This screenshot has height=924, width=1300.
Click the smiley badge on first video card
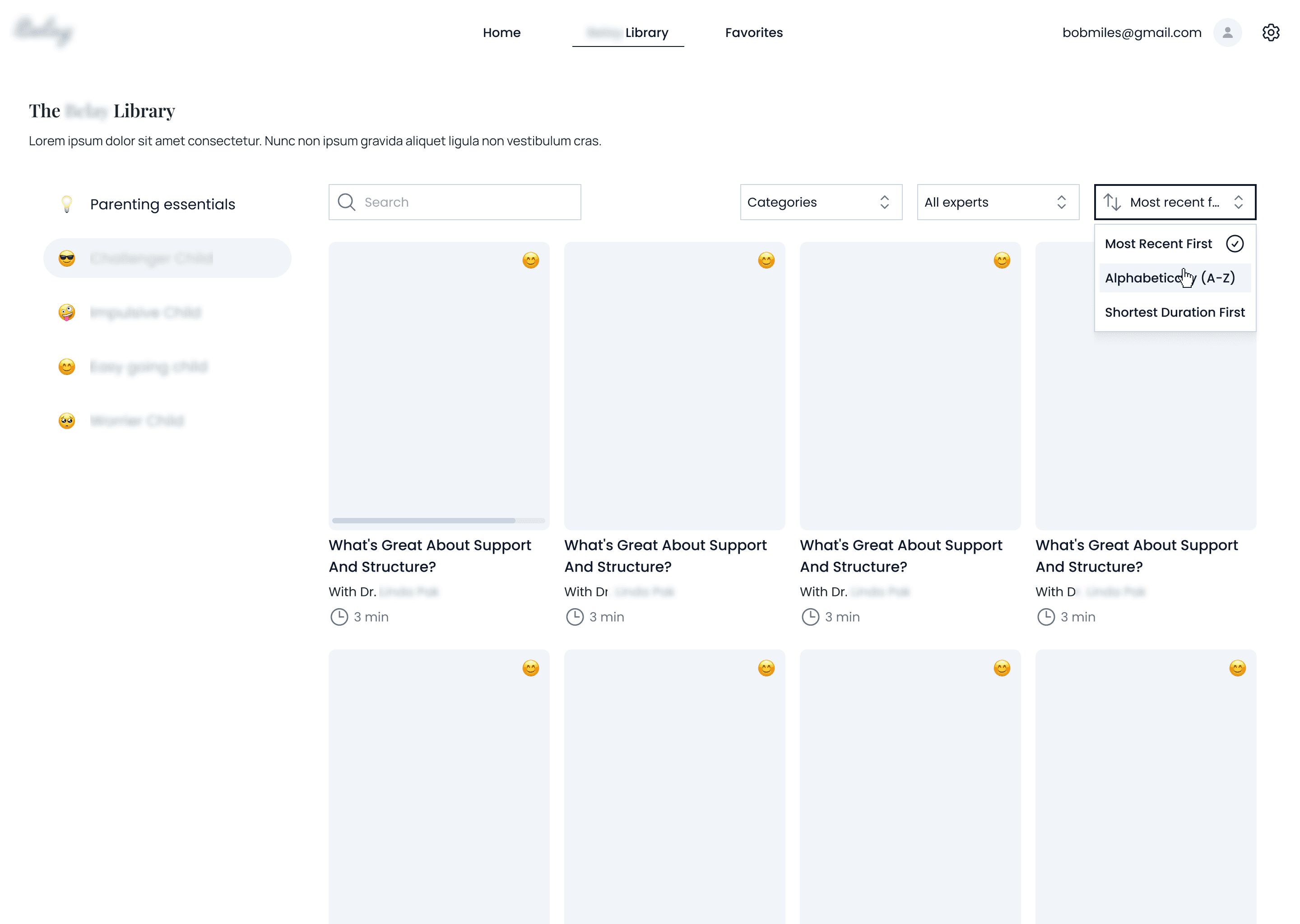click(530, 261)
